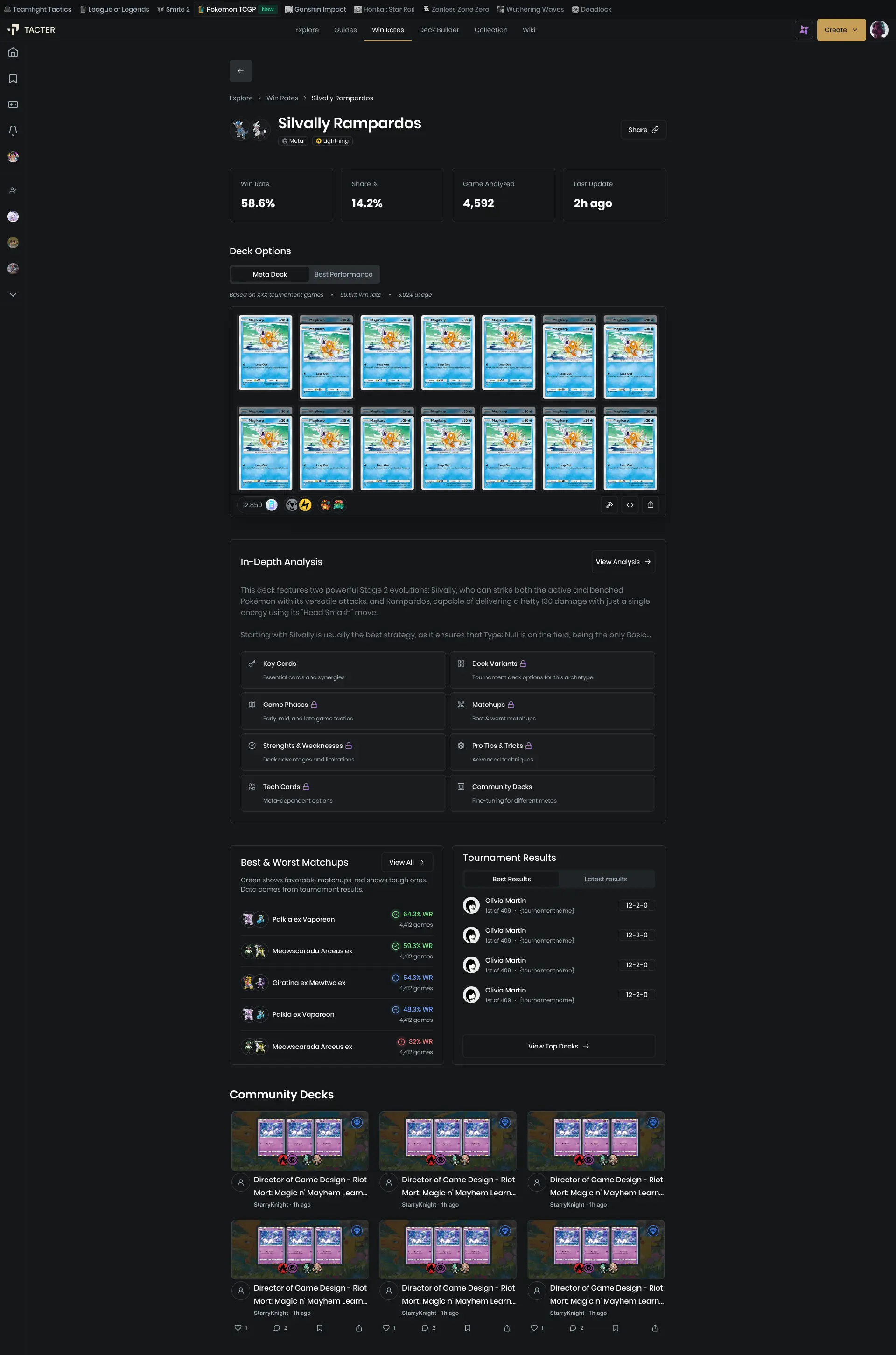The width and height of the screenshot is (896, 1355).
Task: Click the View Top Decks button
Action: (x=558, y=1046)
